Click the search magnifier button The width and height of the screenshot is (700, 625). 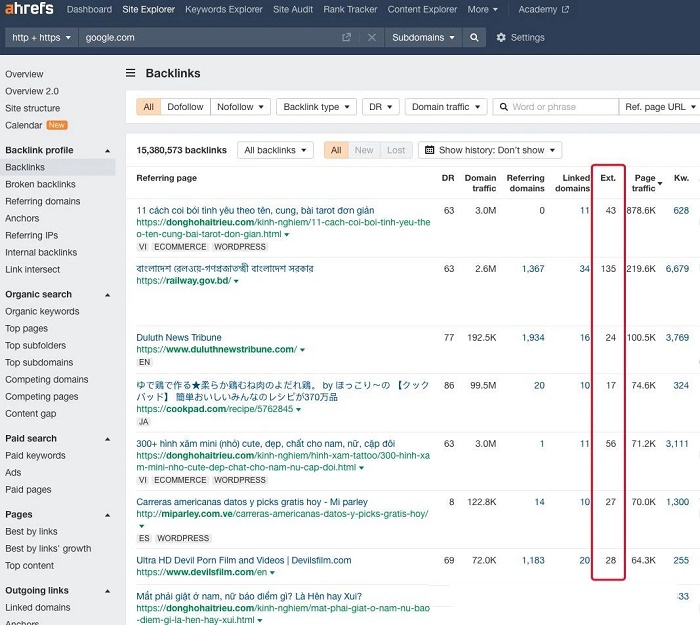(474, 38)
